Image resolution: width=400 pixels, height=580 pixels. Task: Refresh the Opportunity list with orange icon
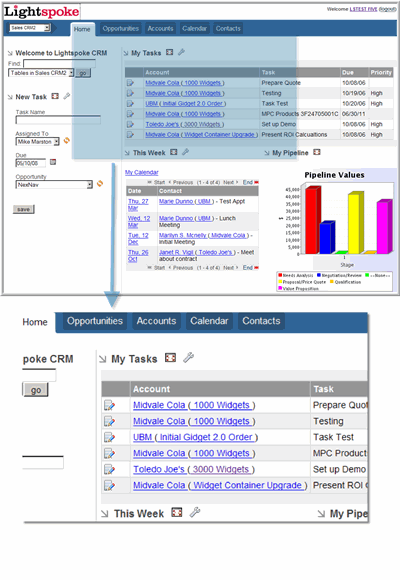[x=100, y=183]
